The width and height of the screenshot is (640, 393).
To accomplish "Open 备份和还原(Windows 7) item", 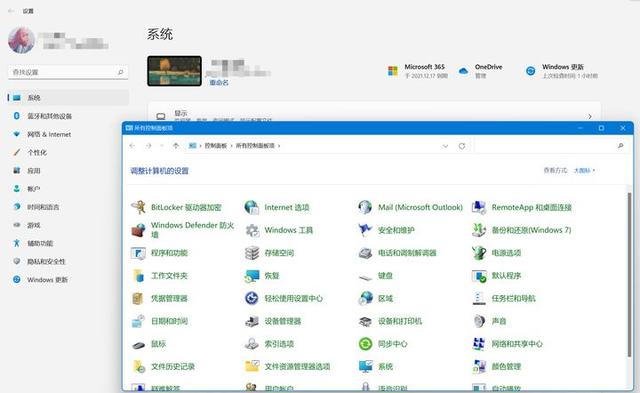I will click(x=521, y=230).
